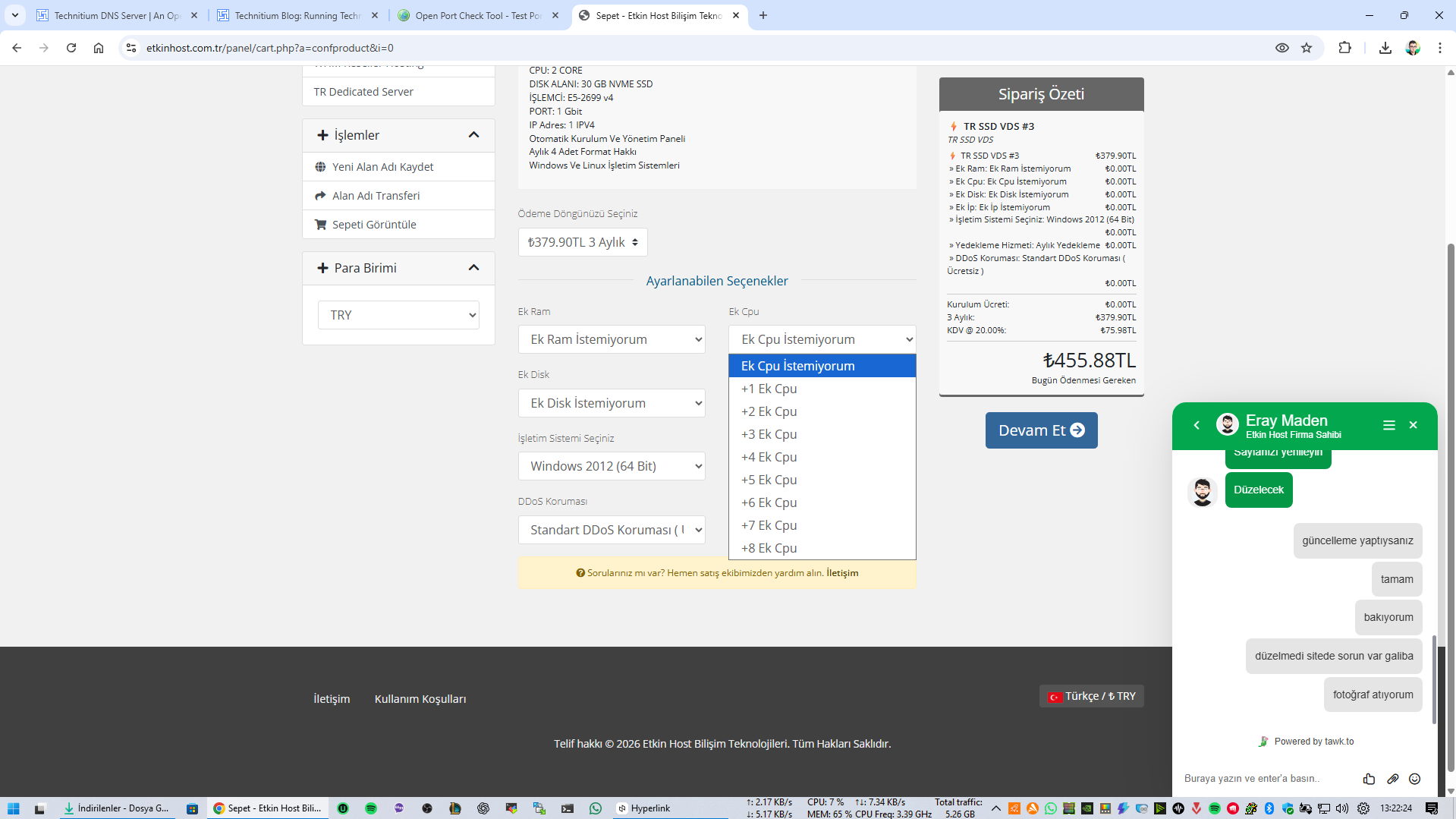Close the Technitium Blog tab
The width and height of the screenshot is (1456, 819).
click(375, 15)
